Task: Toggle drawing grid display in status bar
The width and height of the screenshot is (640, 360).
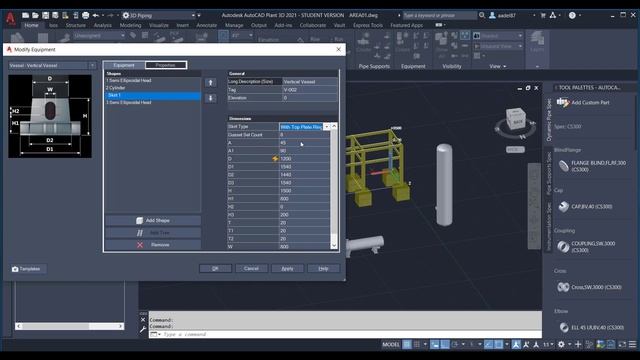Action: (x=407, y=344)
